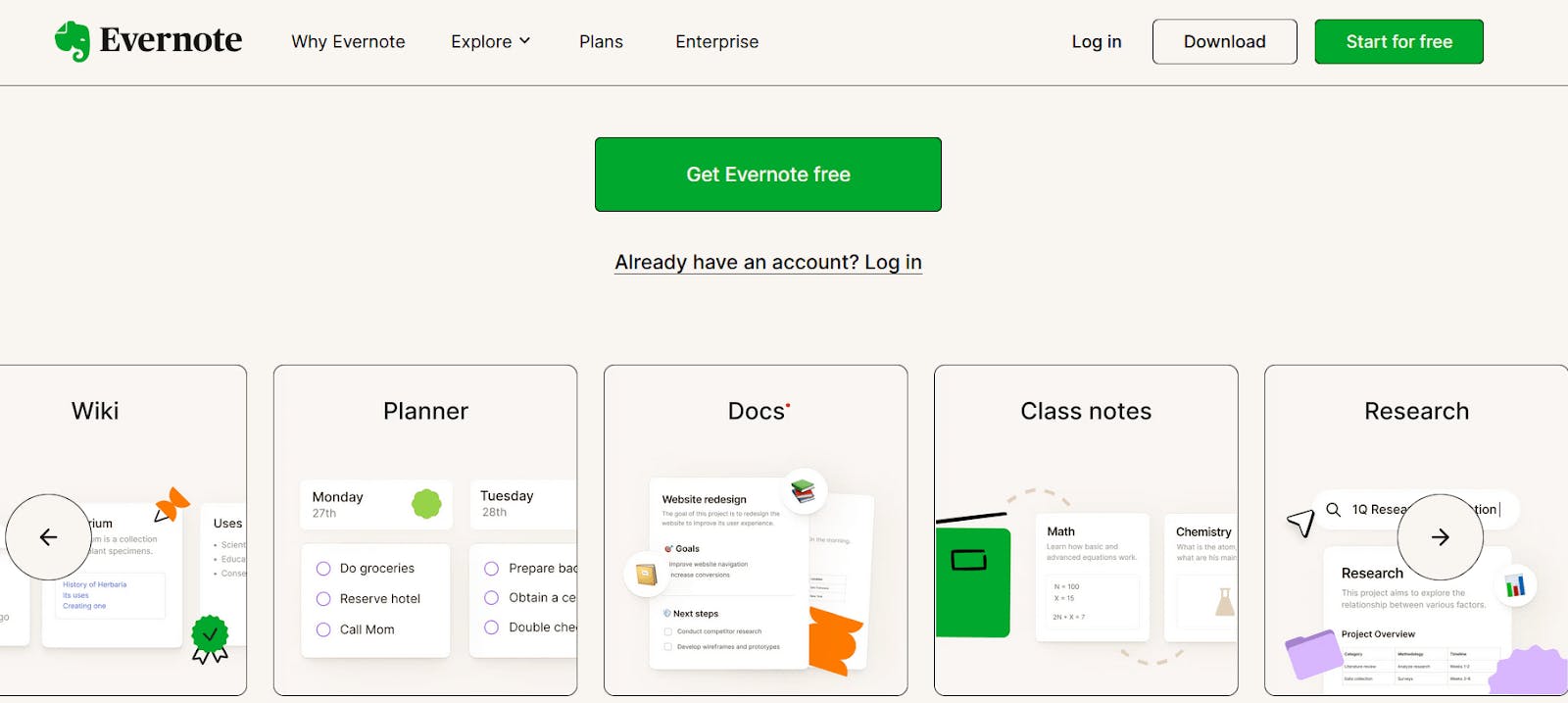1568x703 pixels.
Task: Toggle the Reserve hotel task circle
Action: point(323,599)
